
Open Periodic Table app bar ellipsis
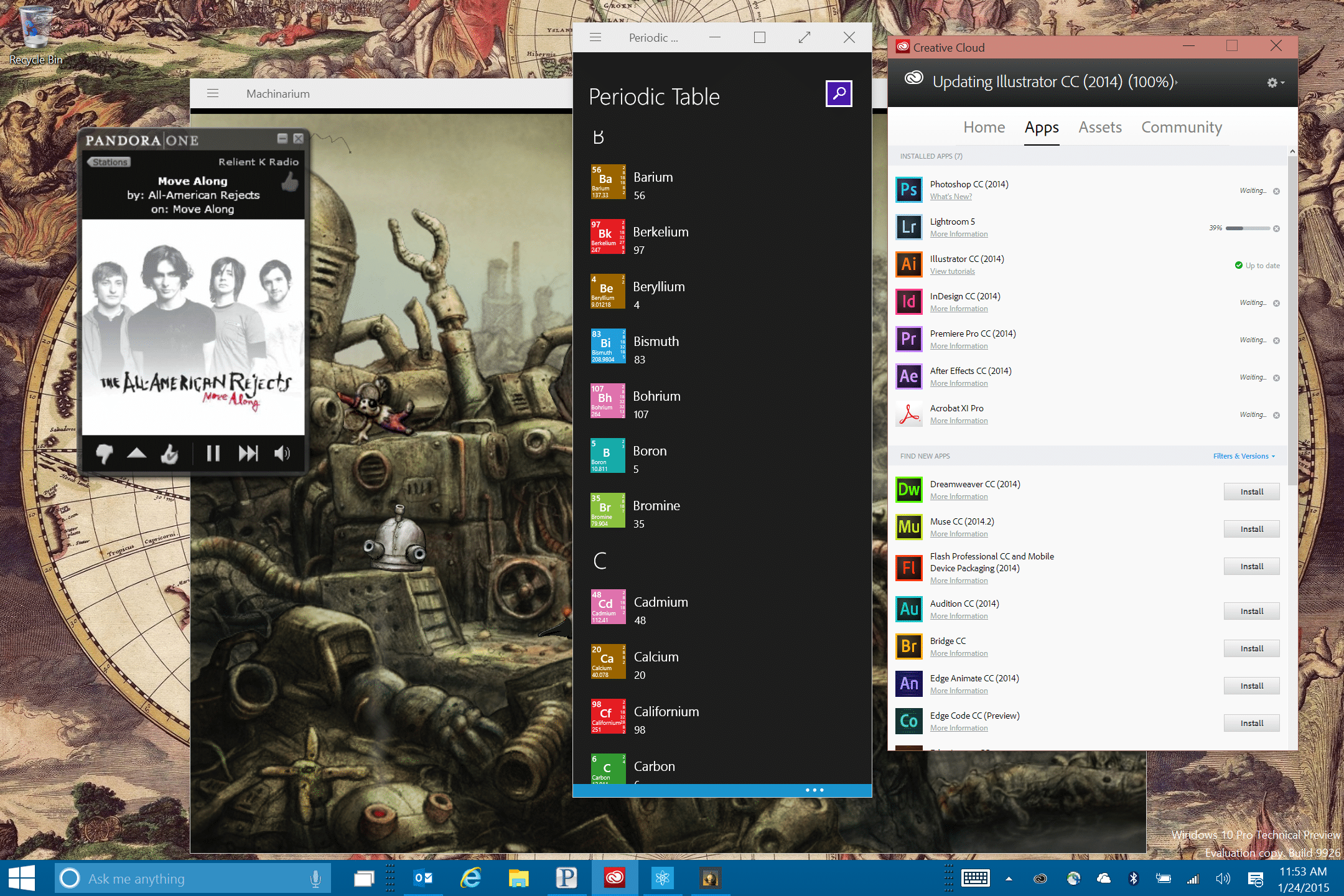(814, 790)
